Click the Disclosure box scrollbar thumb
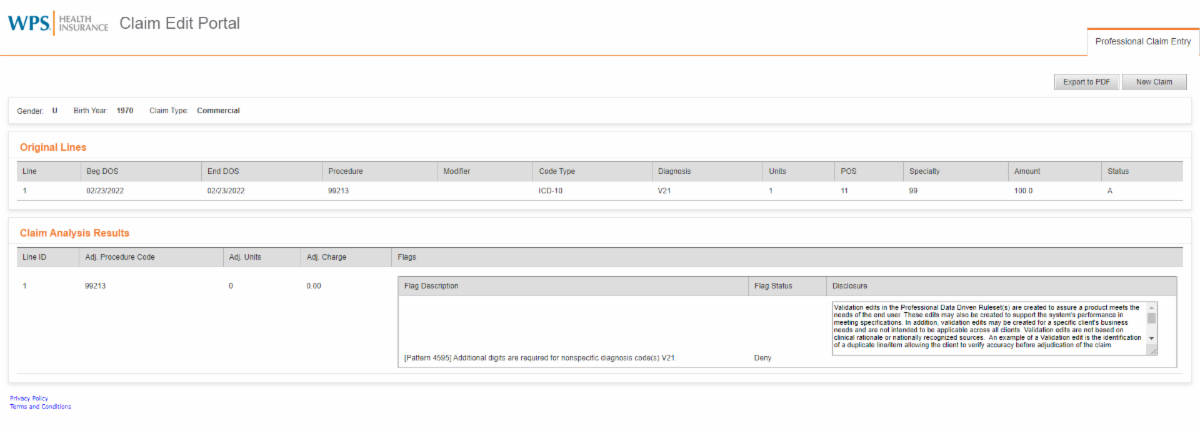The image size is (1200, 433). pyautogui.click(x=1151, y=318)
